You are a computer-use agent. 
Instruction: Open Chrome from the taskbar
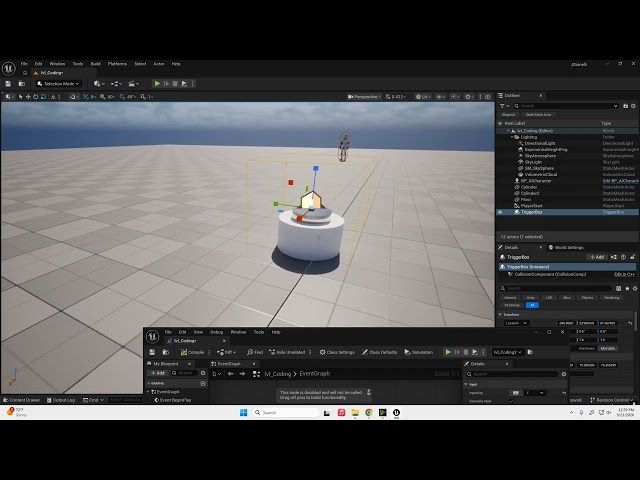coord(369,413)
